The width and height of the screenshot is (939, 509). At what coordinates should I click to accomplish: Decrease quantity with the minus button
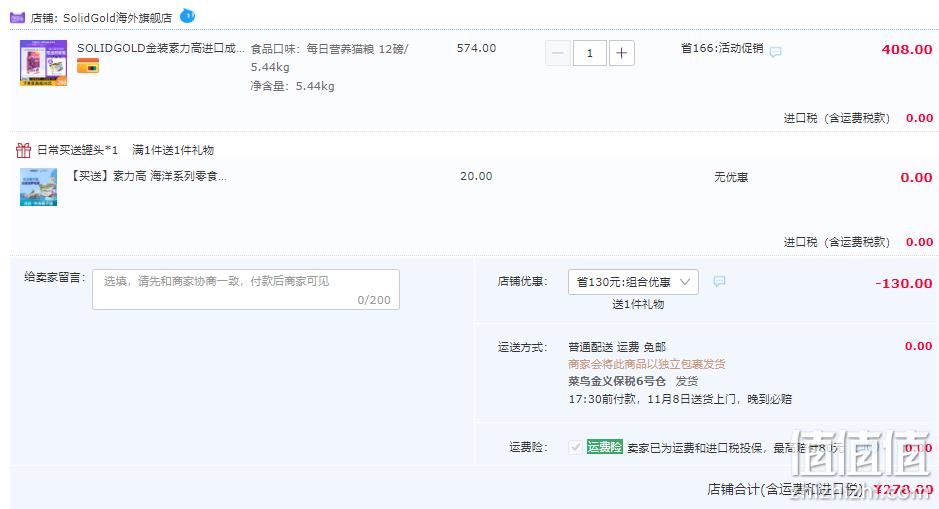point(558,53)
